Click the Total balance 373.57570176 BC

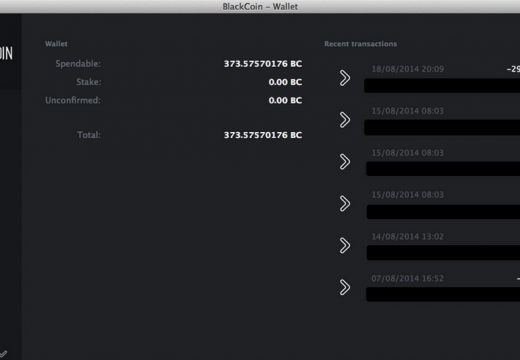pyautogui.click(x=263, y=135)
